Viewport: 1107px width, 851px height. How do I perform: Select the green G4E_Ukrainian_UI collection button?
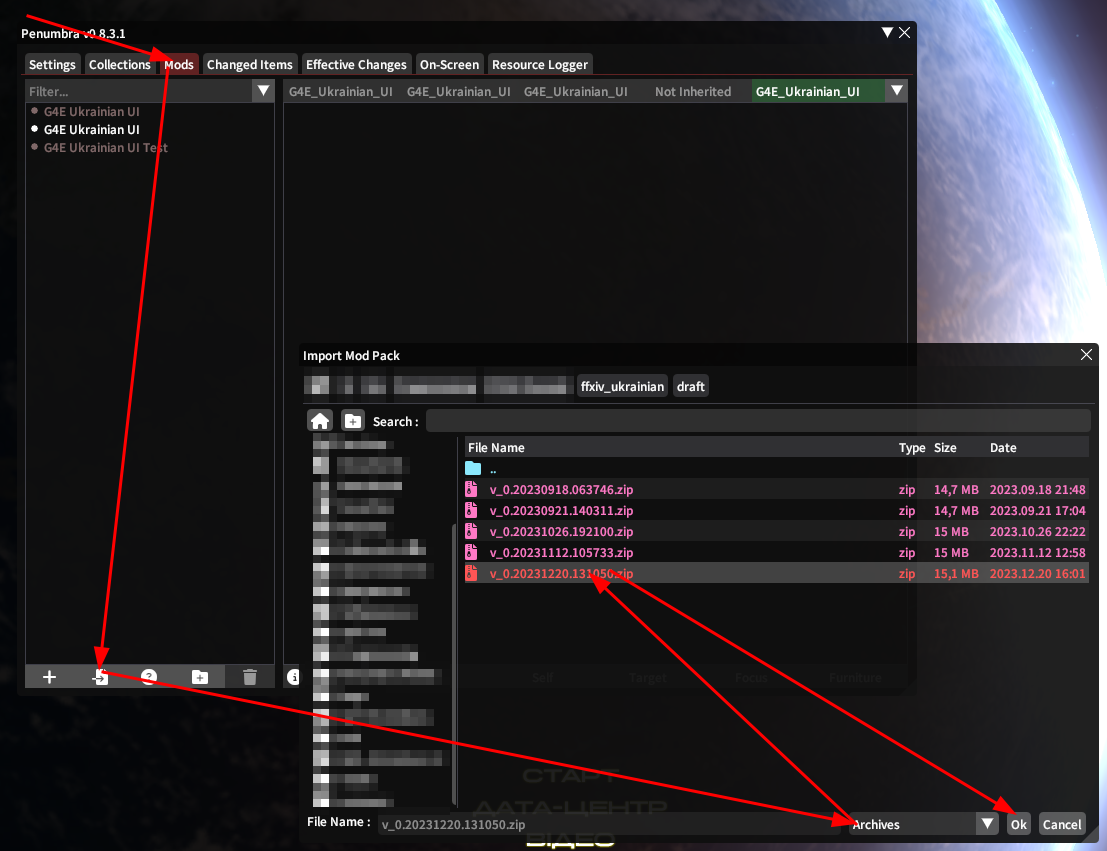click(818, 91)
